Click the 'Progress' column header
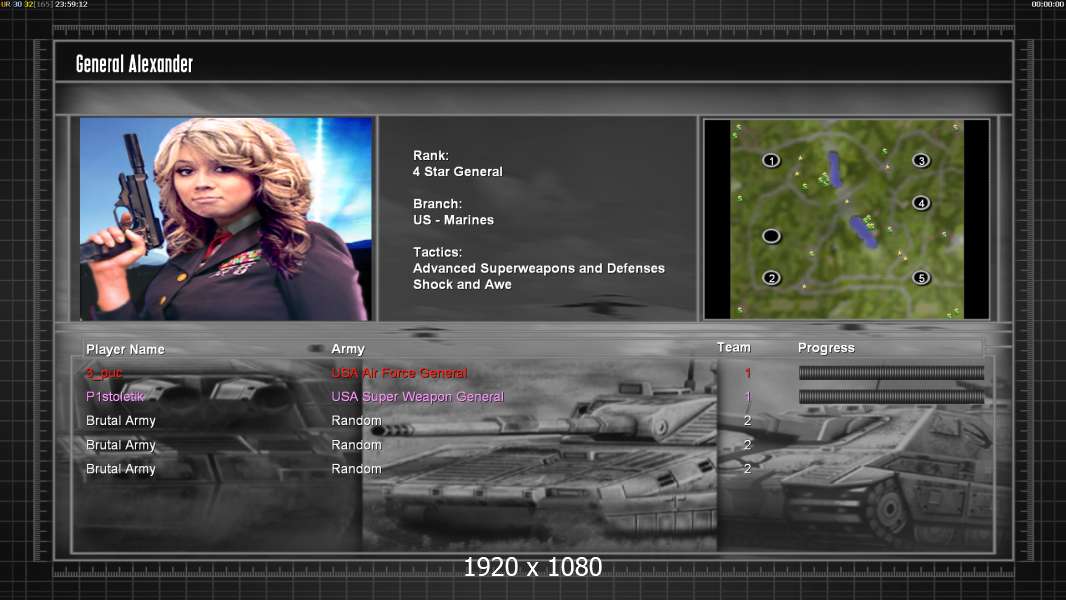The height and width of the screenshot is (600, 1066). 826,348
